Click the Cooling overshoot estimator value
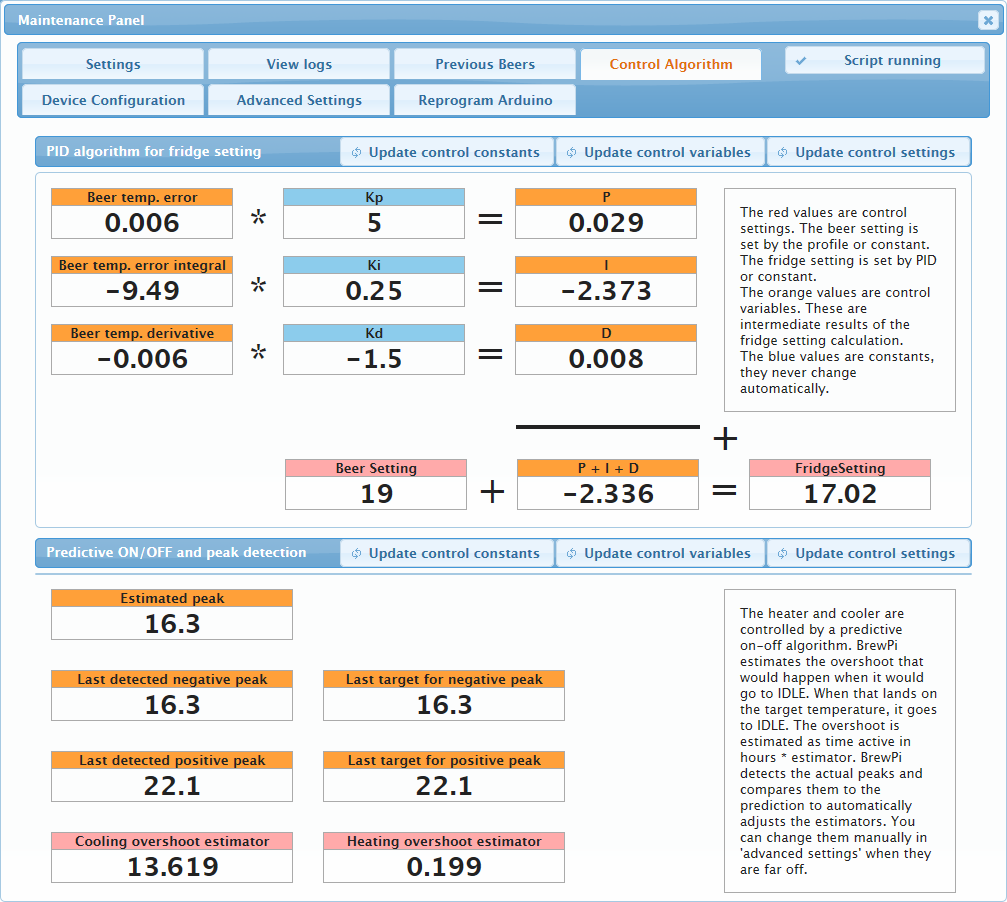 click(172, 866)
